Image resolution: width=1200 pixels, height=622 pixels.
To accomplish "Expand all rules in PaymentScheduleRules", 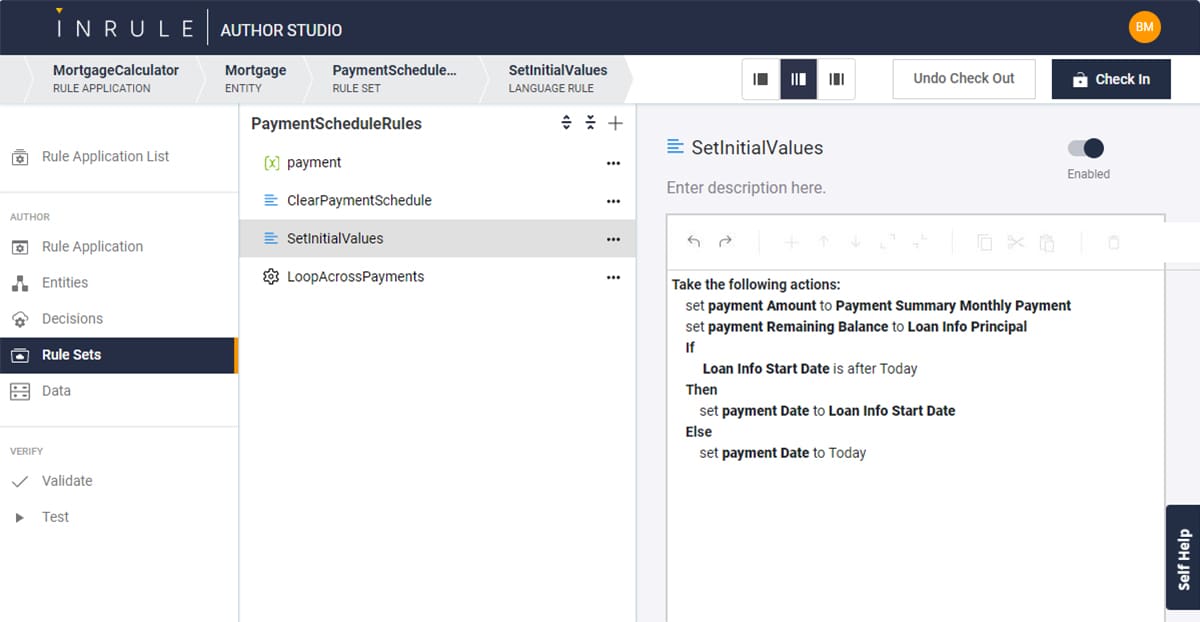I will [x=566, y=123].
